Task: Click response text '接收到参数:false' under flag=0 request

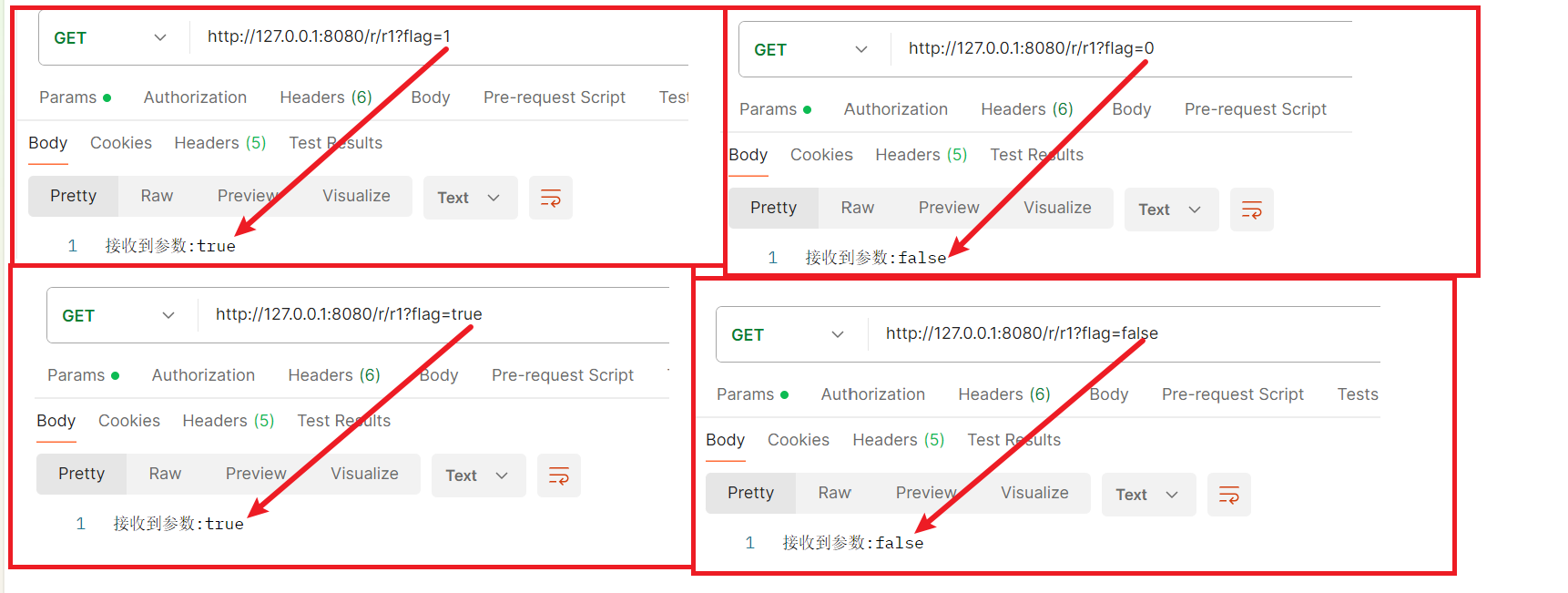Action: (876, 258)
